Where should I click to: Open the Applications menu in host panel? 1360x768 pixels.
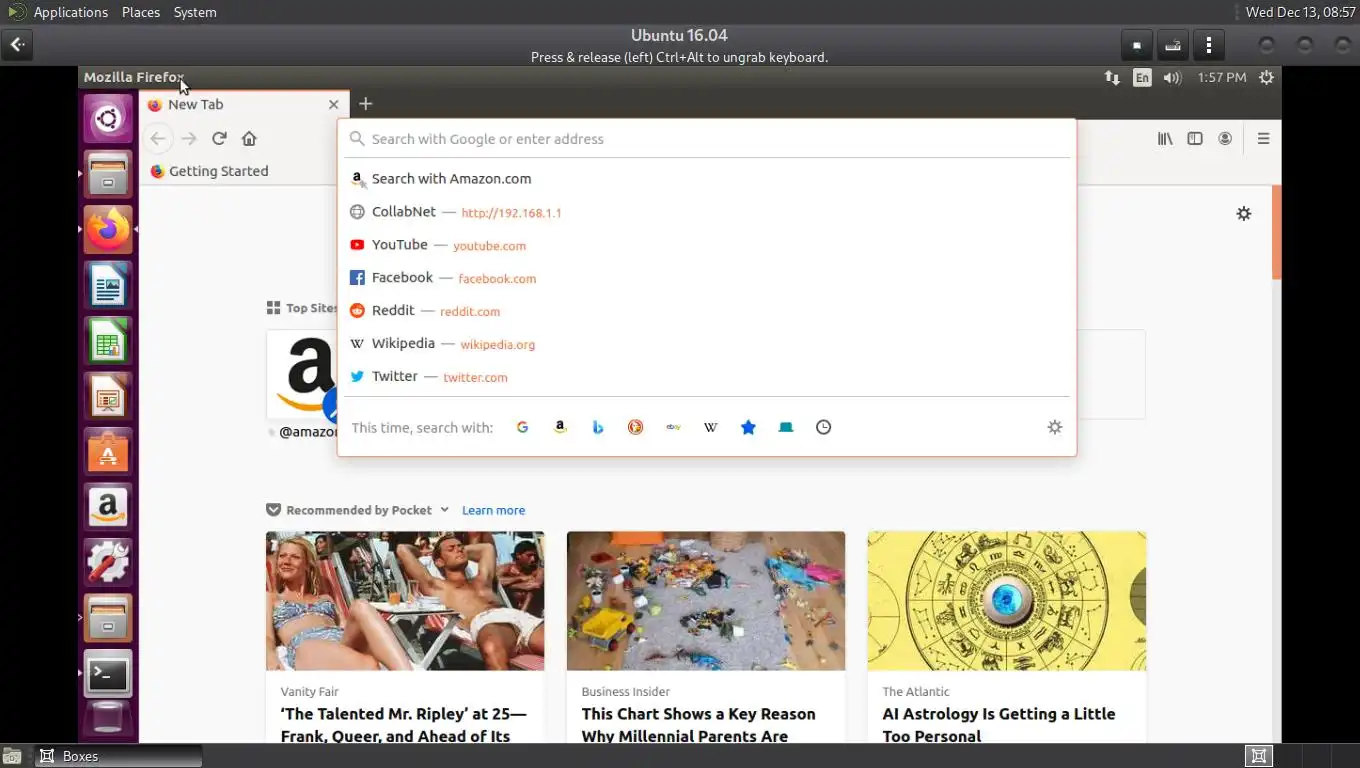click(70, 12)
